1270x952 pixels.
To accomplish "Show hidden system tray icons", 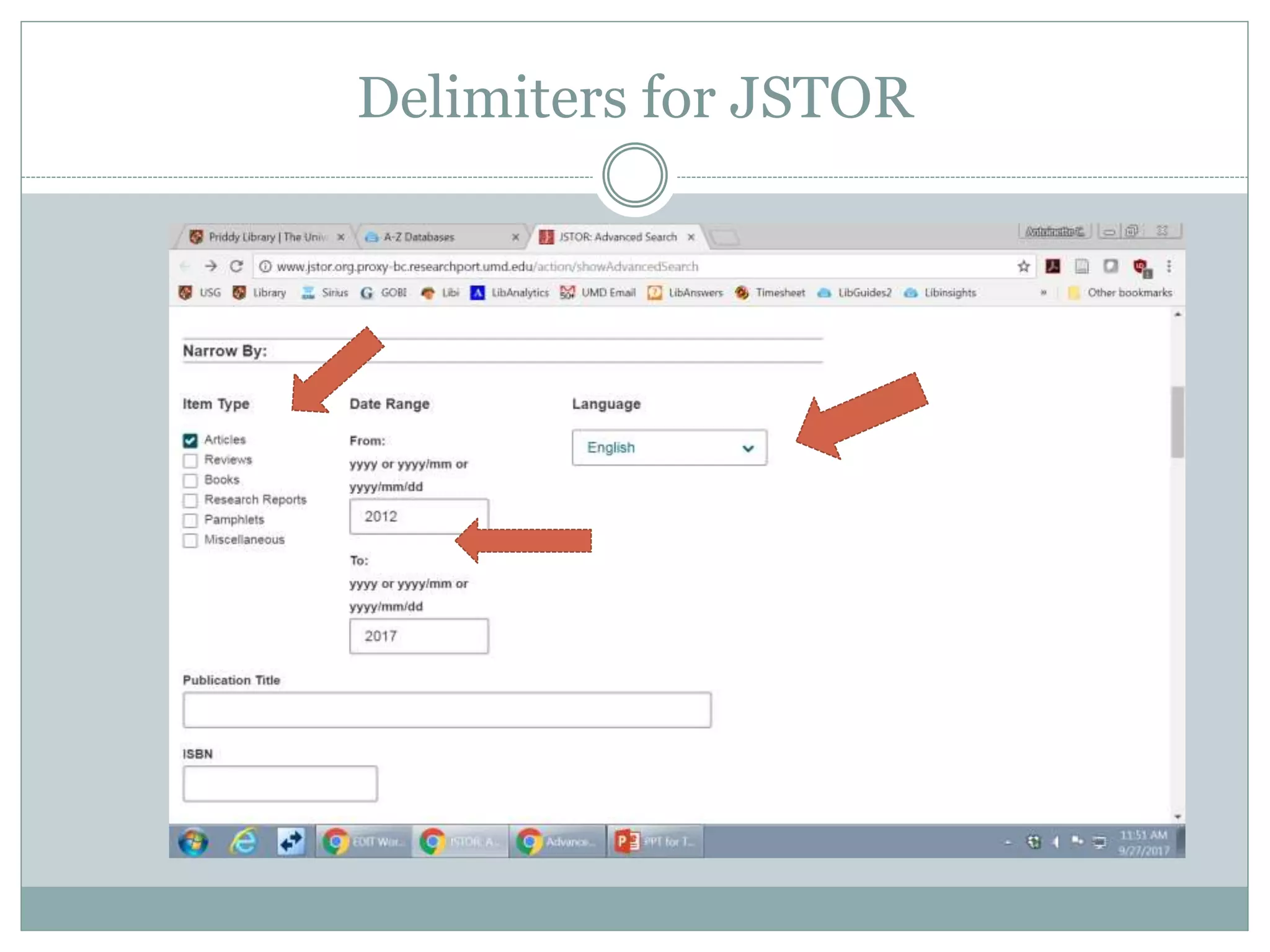I will (1008, 842).
